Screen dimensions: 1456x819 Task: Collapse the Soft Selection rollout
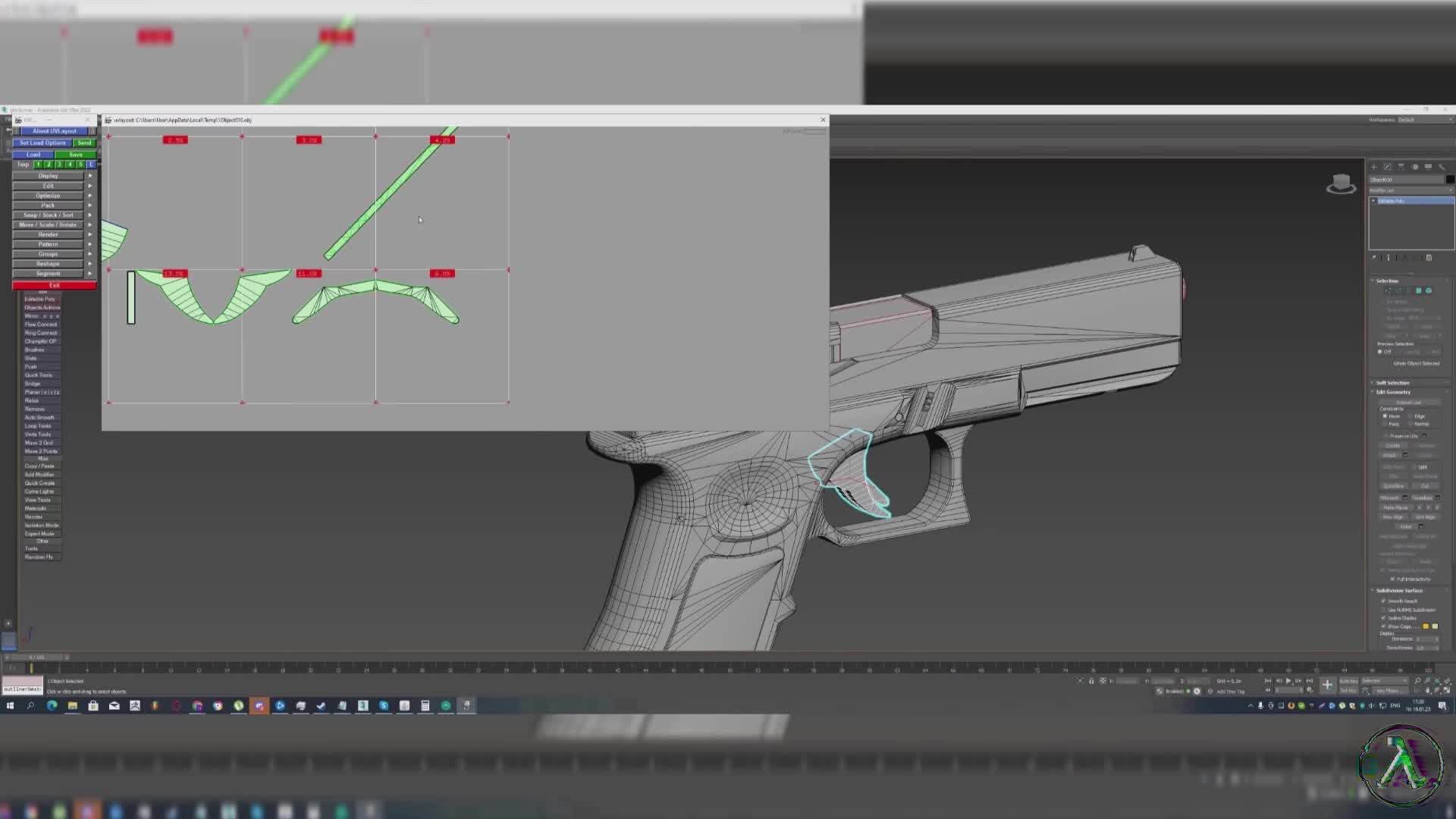point(1394,383)
